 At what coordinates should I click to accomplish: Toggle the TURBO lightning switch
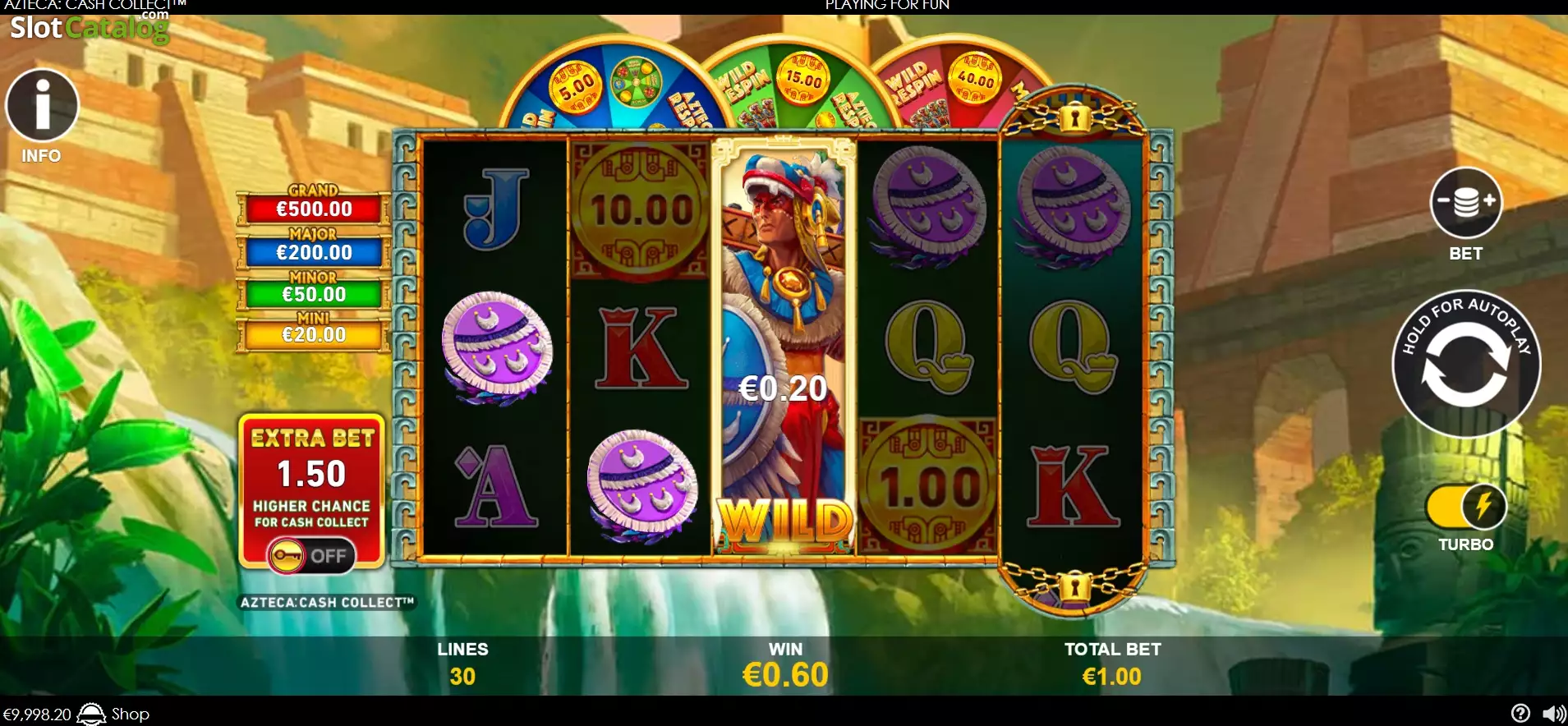point(1466,507)
